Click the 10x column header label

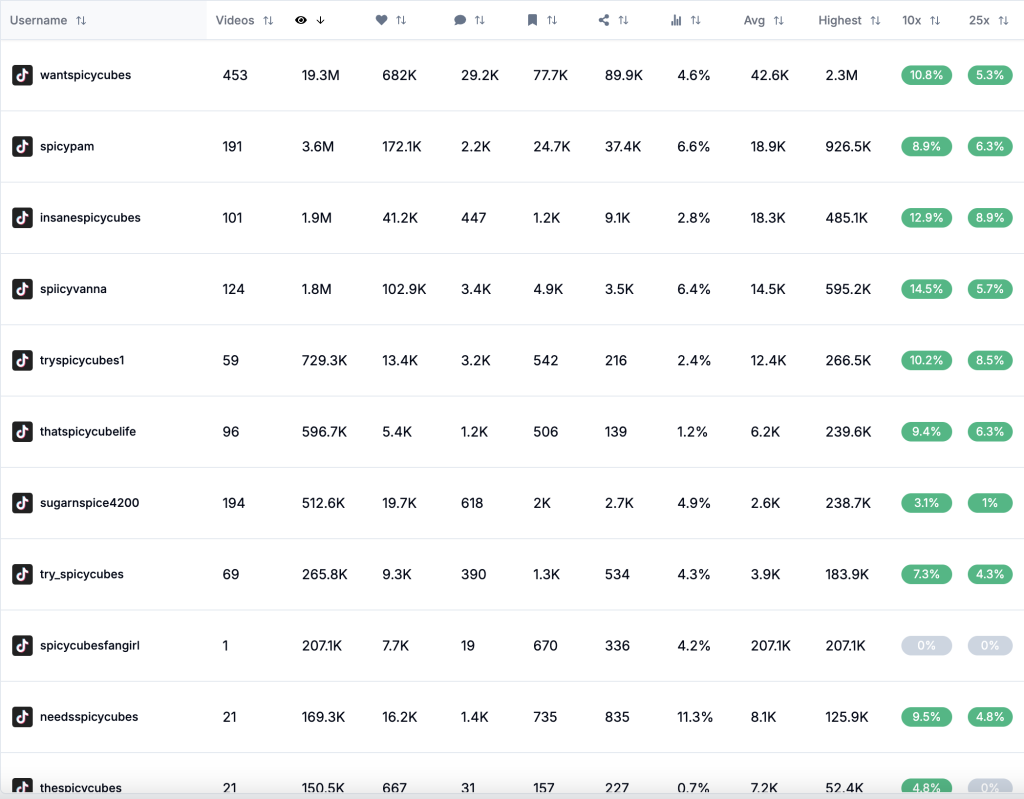(x=911, y=20)
